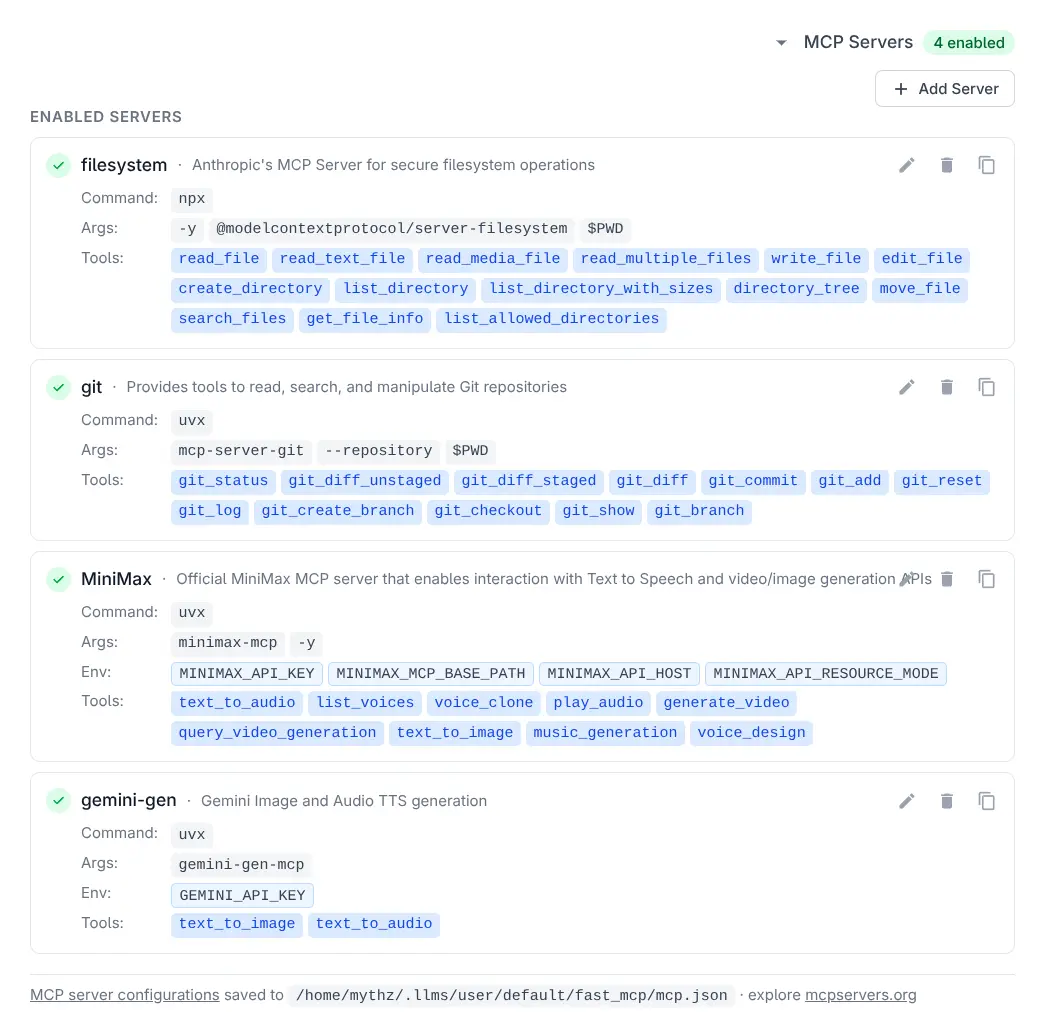The image size is (1045, 1025).
Task: Copy the MiniMax server configuration
Action: pos(987,579)
